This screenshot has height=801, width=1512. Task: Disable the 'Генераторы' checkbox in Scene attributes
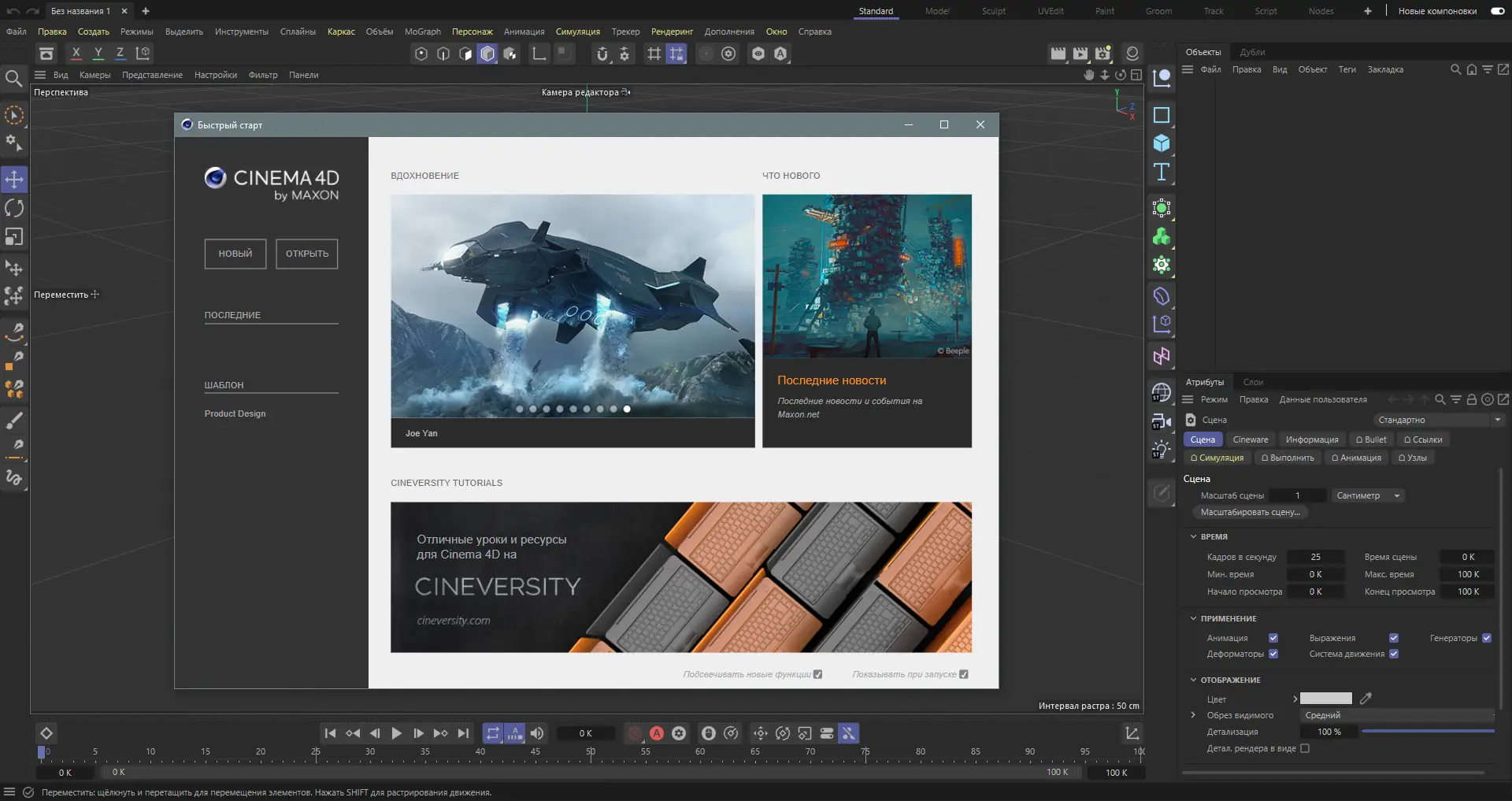pos(1487,638)
